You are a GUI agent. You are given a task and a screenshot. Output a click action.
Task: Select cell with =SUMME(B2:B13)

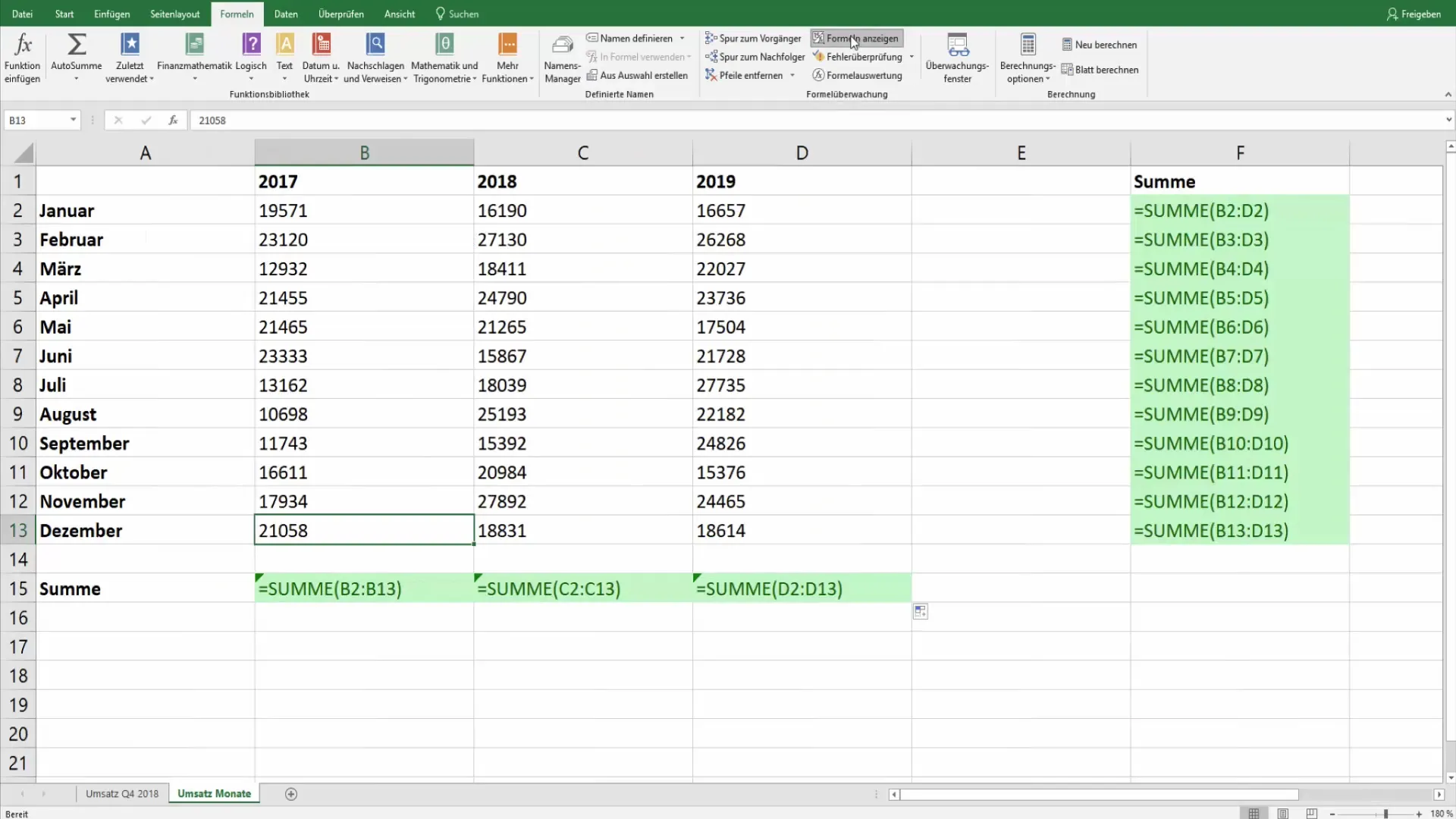pyautogui.click(x=364, y=588)
